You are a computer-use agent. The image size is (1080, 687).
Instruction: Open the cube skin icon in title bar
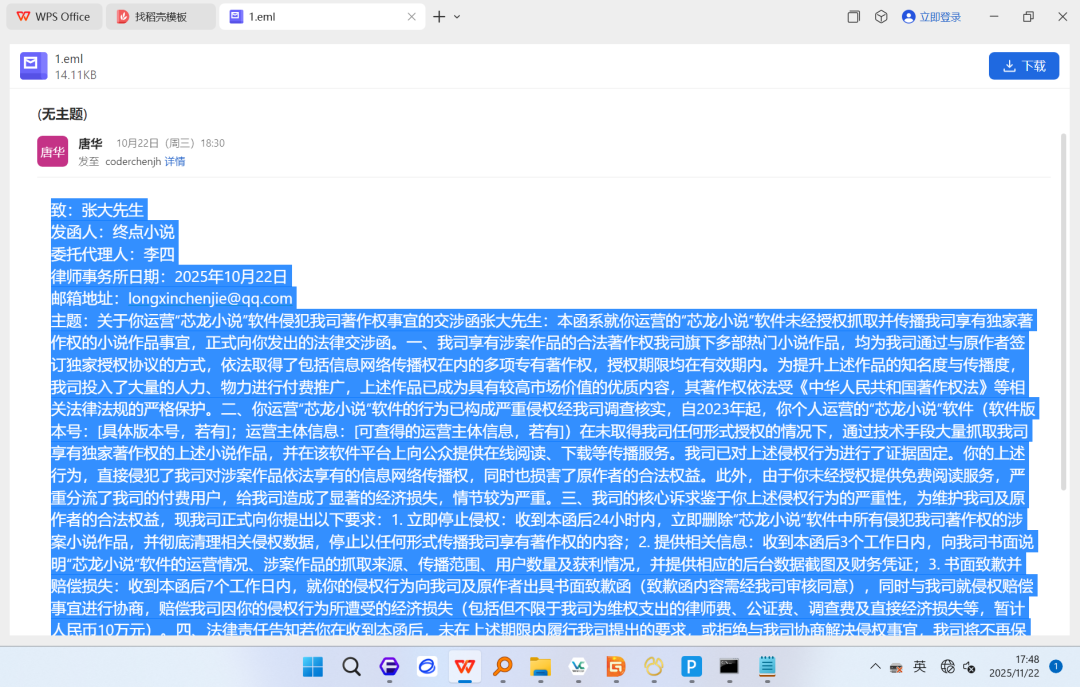(881, 17)
